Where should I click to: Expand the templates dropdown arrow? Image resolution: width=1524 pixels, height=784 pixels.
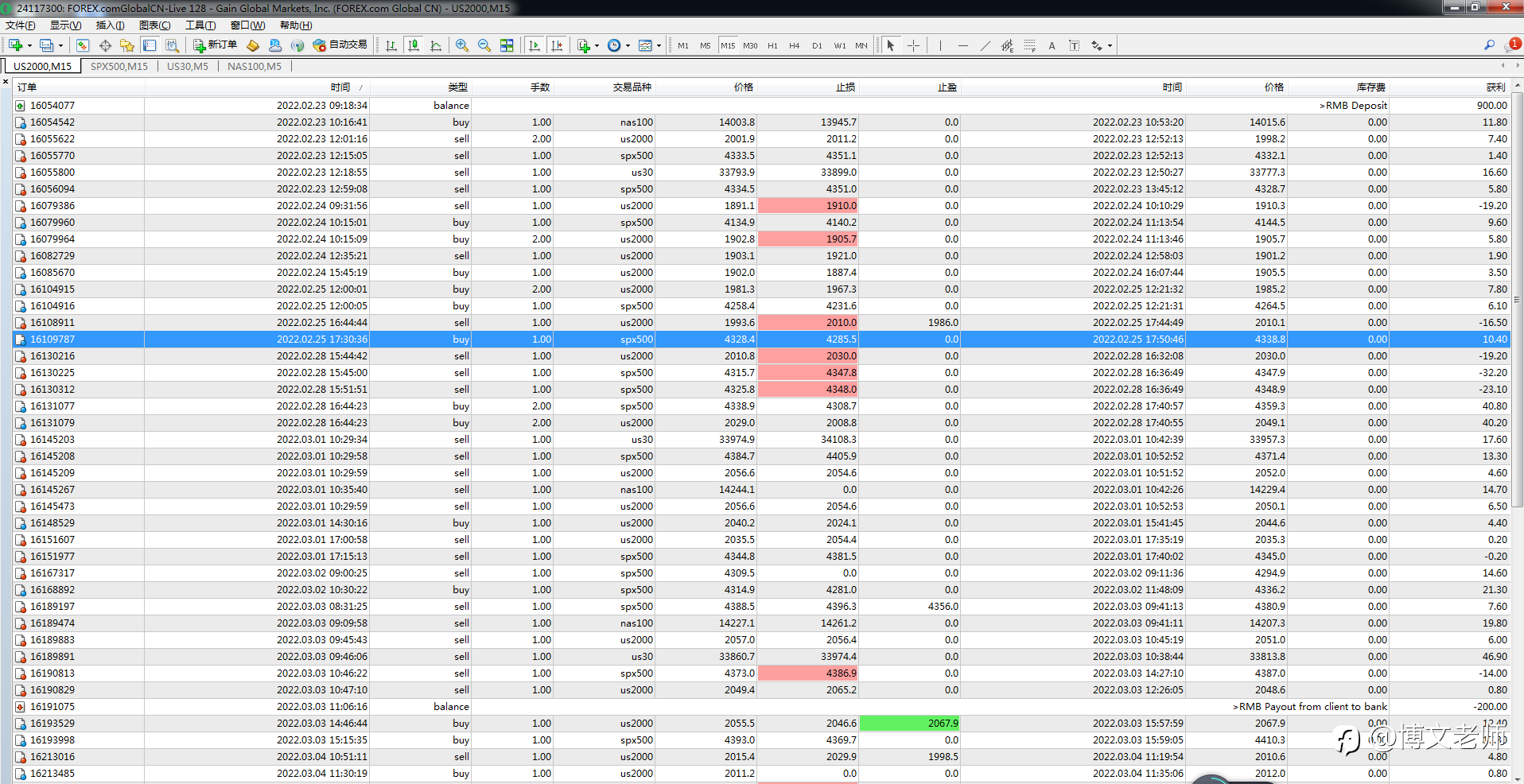(x=659, y=46)
